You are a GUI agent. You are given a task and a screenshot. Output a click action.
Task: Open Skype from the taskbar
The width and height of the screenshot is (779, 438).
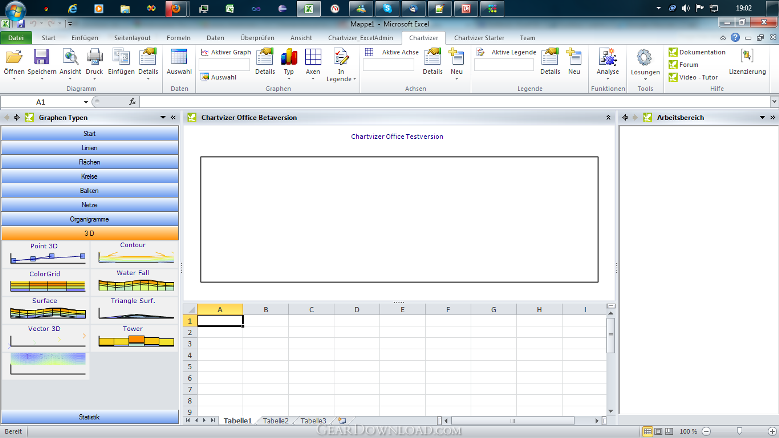[387, 8]
